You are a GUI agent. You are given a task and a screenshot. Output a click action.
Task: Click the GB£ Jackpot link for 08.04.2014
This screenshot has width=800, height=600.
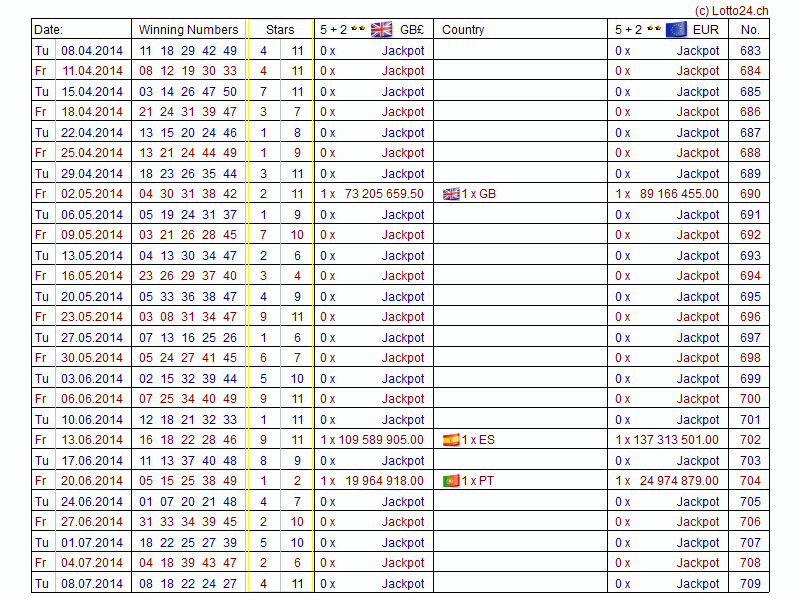click(403, 51)
